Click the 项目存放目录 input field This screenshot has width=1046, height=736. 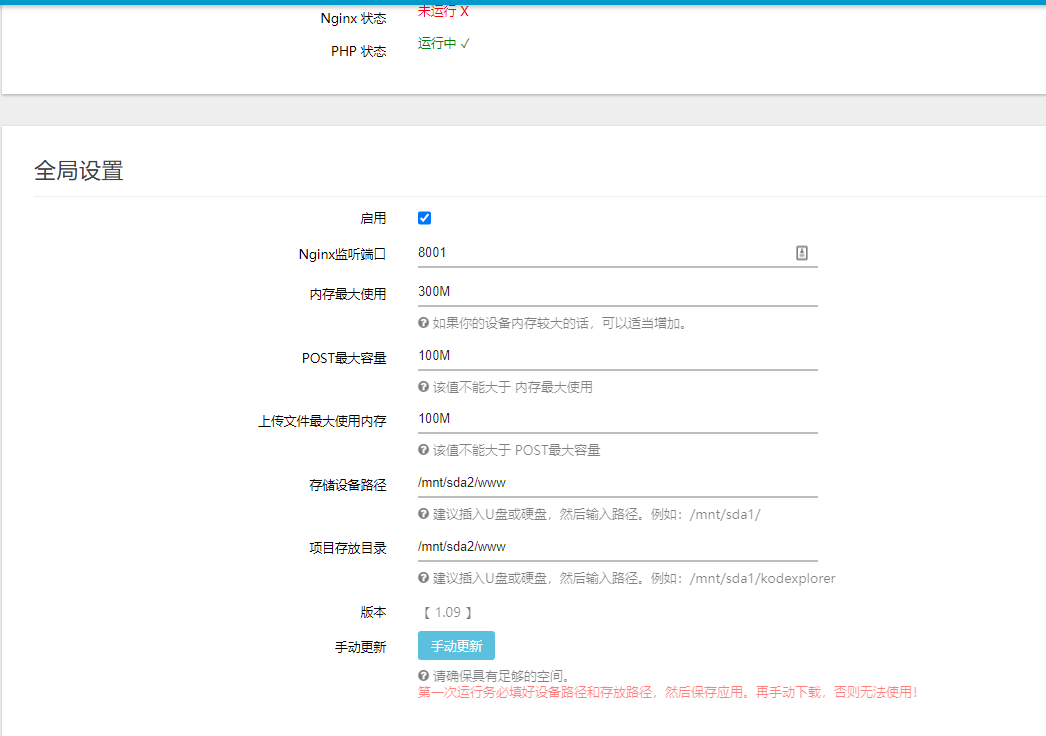coord(617,546)
